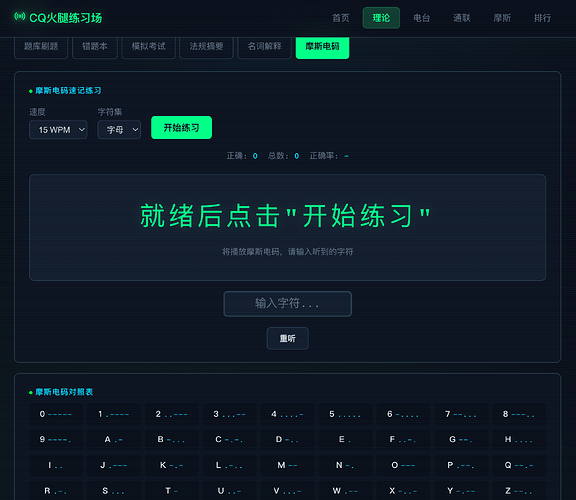This screenshot has height=500, width=576.
Task: Click the 9 morse code cell
Action: point(55,439)
